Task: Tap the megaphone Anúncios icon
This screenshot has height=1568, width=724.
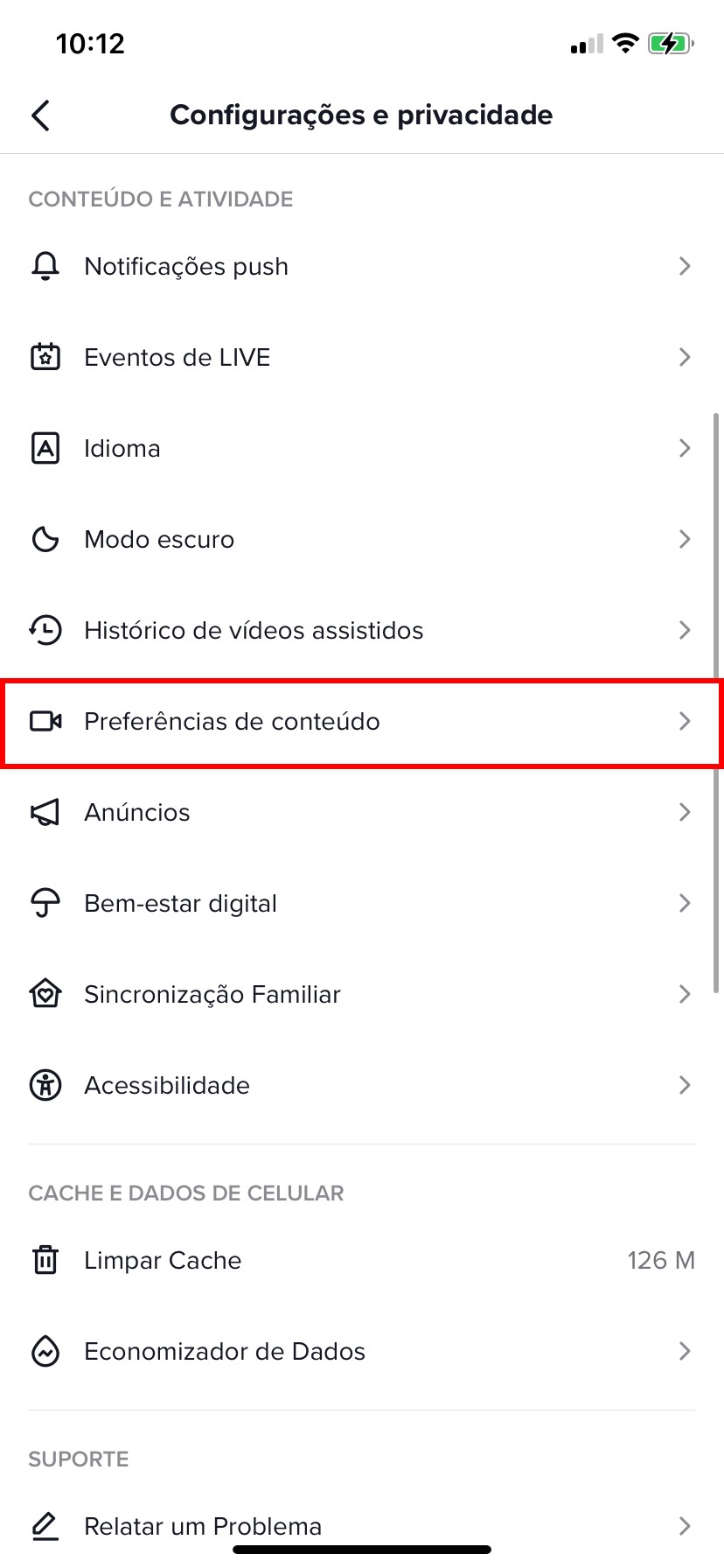Action: [x=45, y=812]
